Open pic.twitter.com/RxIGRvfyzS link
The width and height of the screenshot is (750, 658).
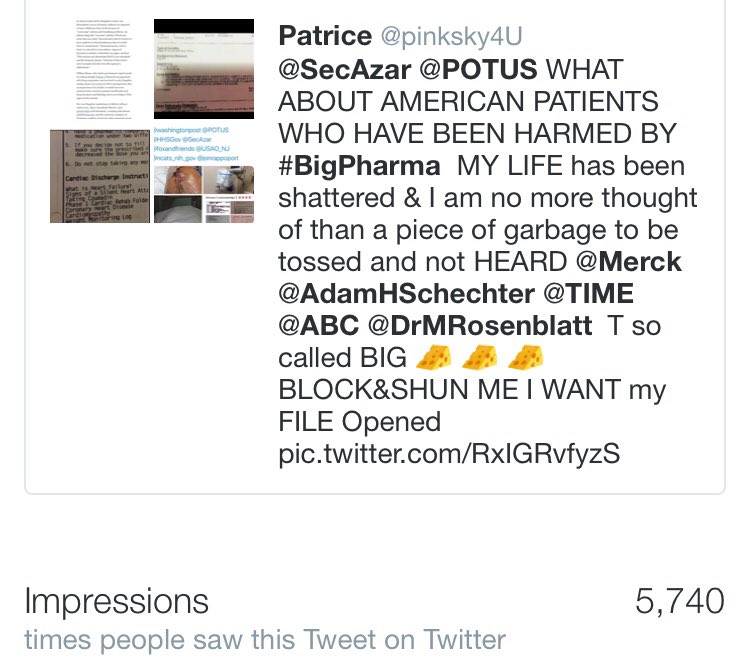click(x=449, y=454)
